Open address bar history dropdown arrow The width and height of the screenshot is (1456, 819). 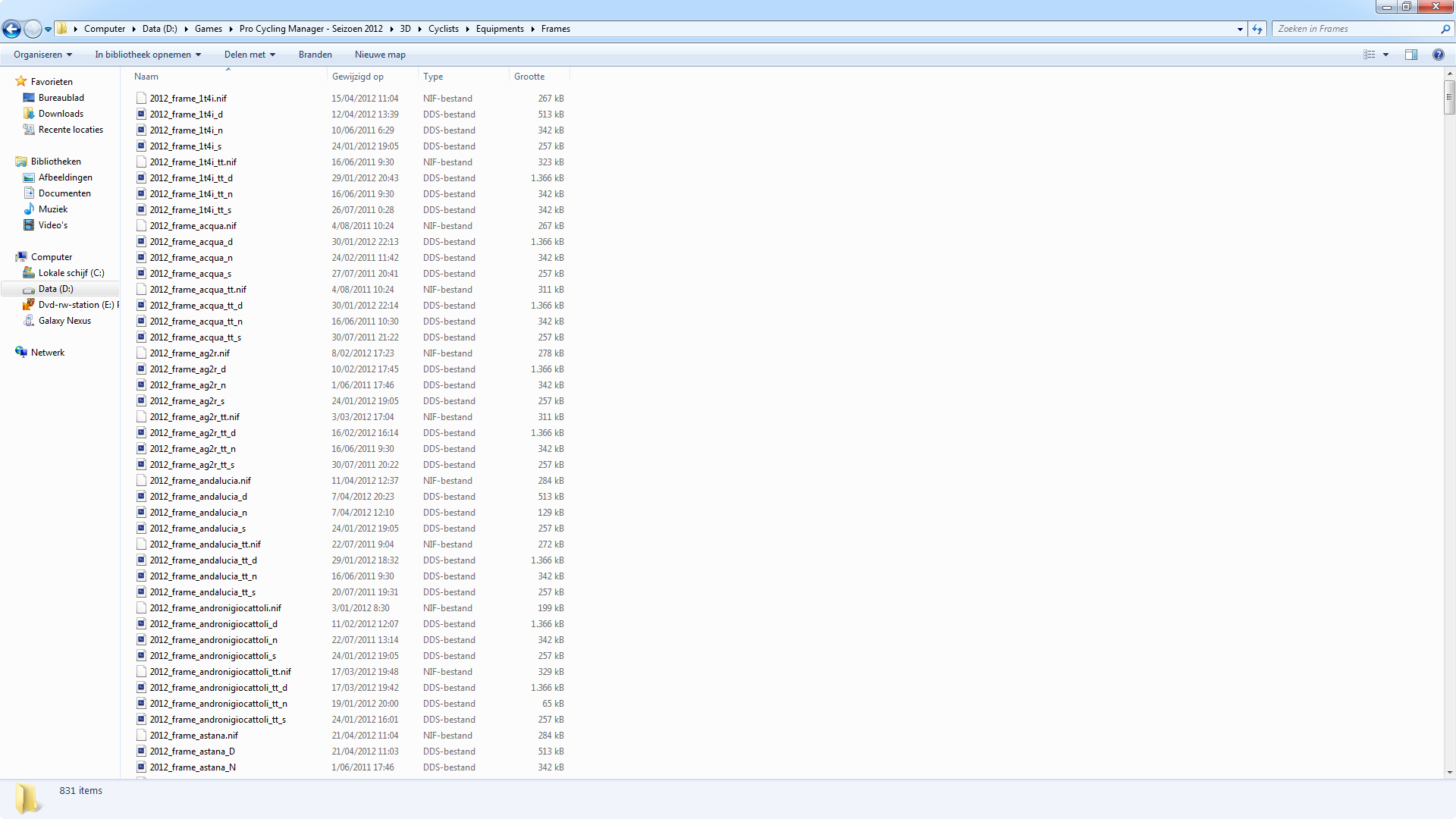[1240, 29]
